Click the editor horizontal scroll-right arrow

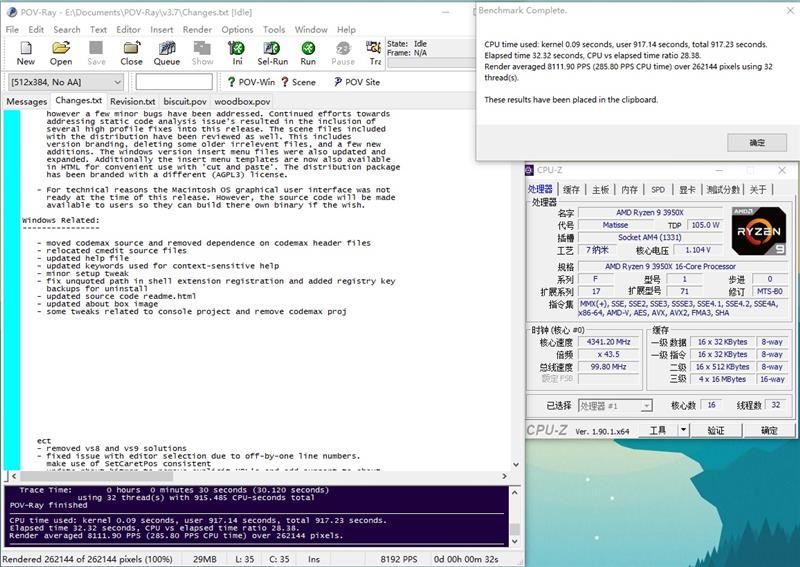[504, 476]
